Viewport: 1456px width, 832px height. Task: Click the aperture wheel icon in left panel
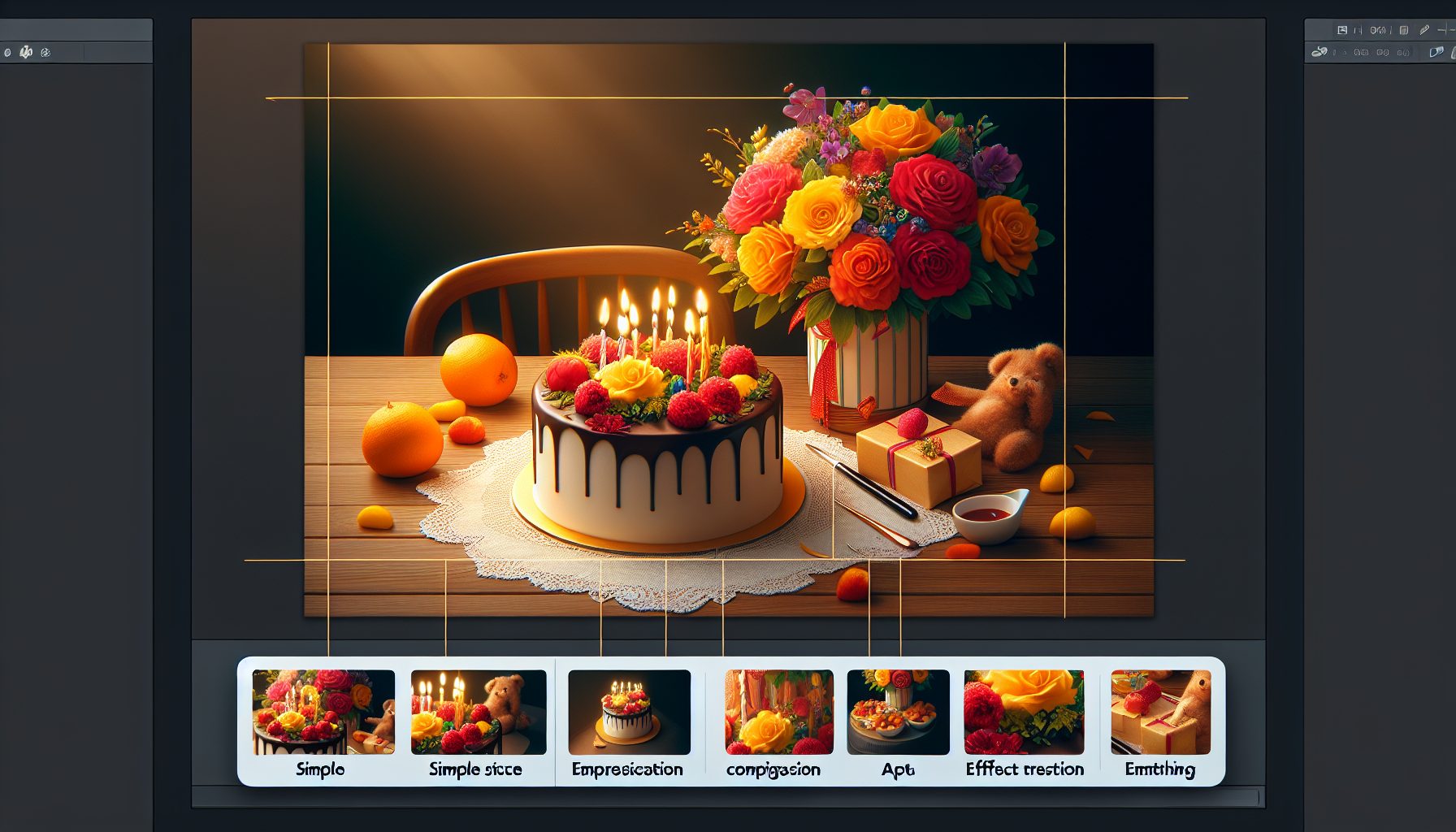(x=45, y=53)
